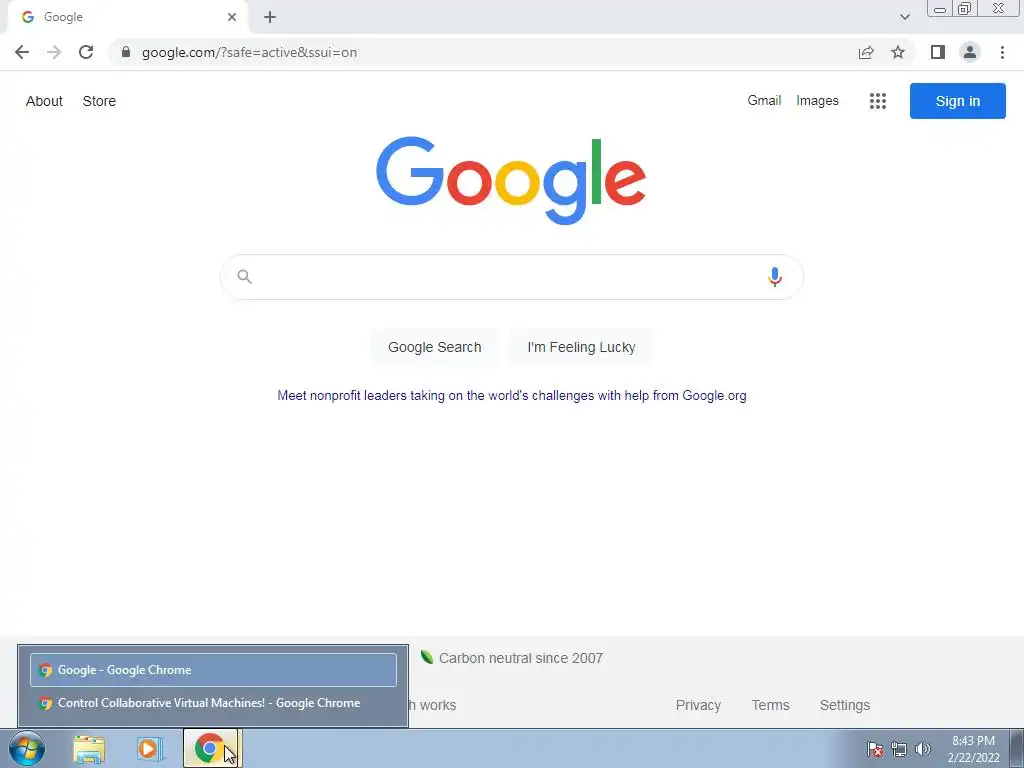Open the Windows Start menu orb

pyautogui.click(x=27, y=748)
